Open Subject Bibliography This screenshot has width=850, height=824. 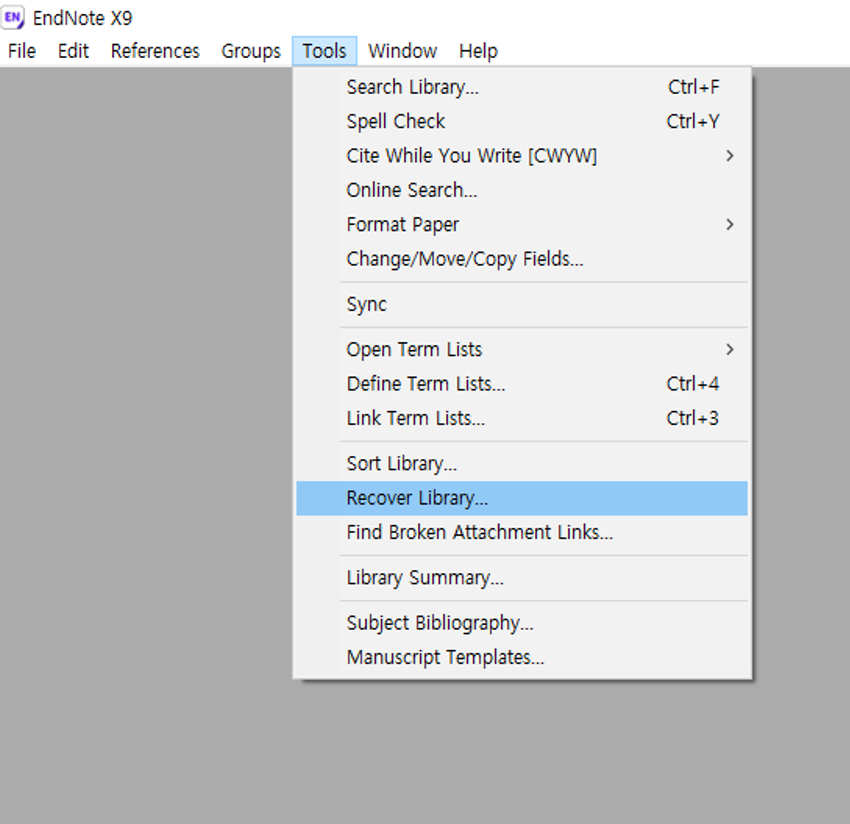point(522,623)
